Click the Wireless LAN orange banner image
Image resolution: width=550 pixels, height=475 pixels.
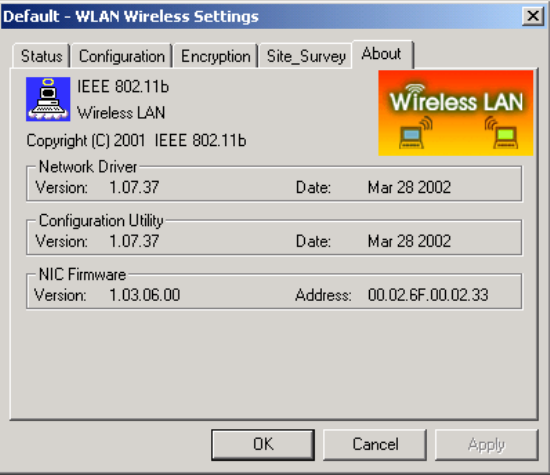click(456, 113)
